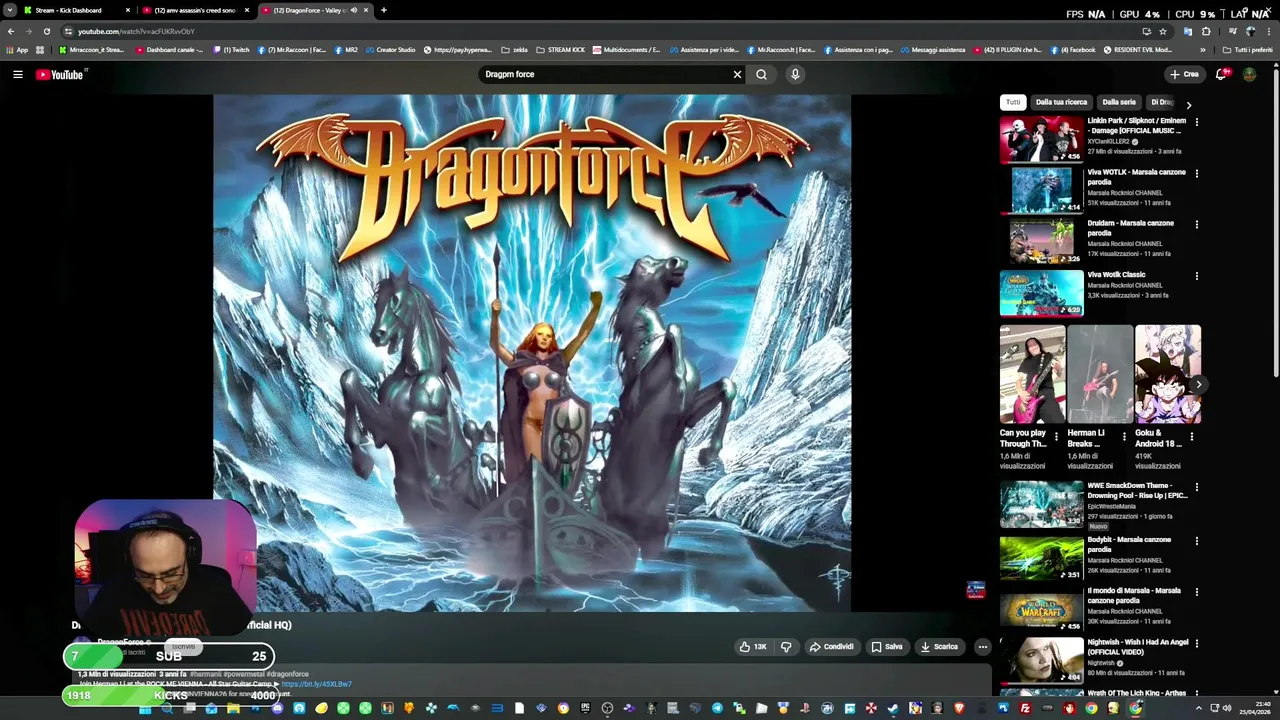Click the Condividi share button
Viewport: 1280px width, 720px height.
pos(831,647)
